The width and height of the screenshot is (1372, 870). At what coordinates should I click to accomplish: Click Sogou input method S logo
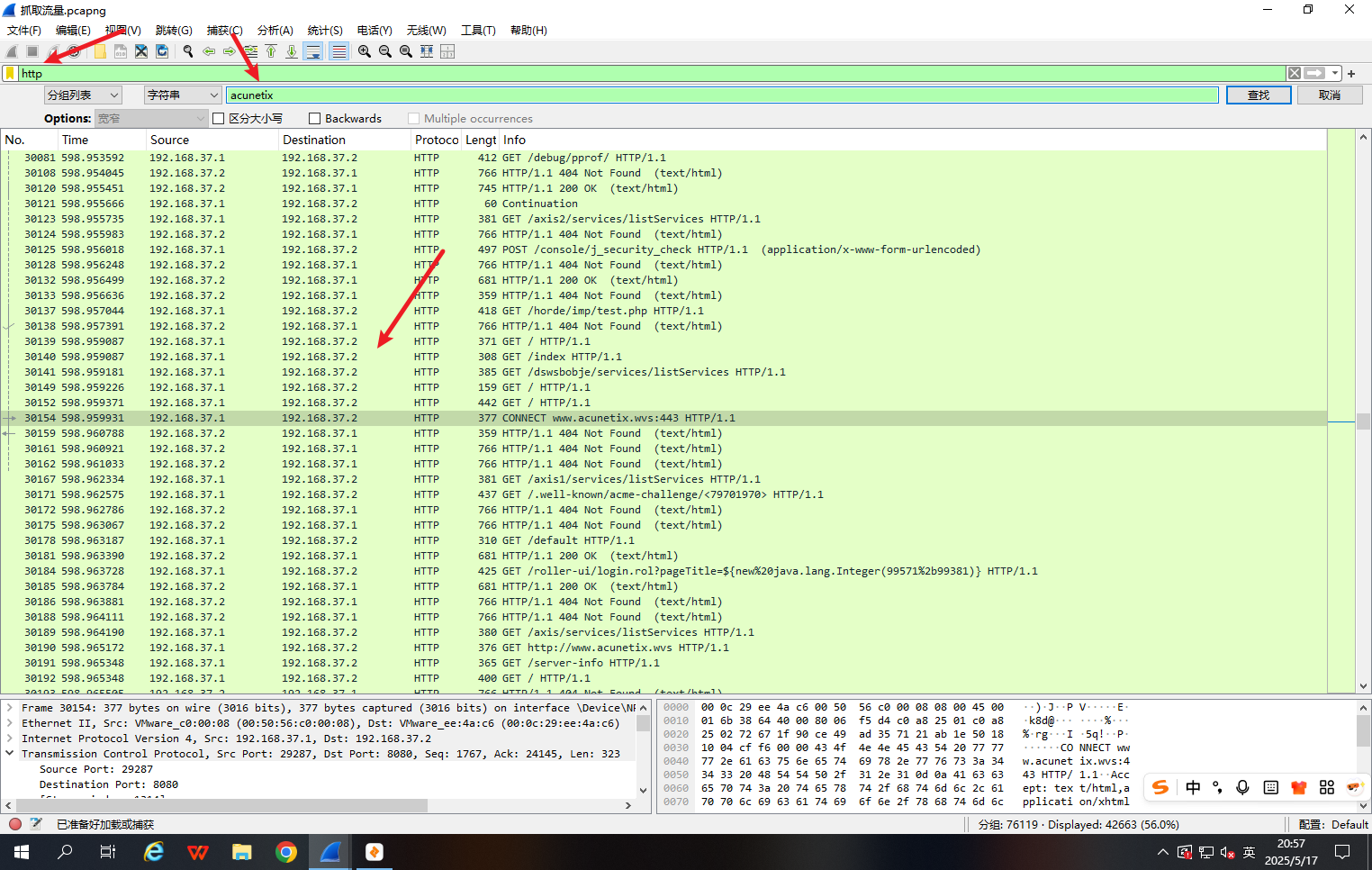(x=1160, y=787)
